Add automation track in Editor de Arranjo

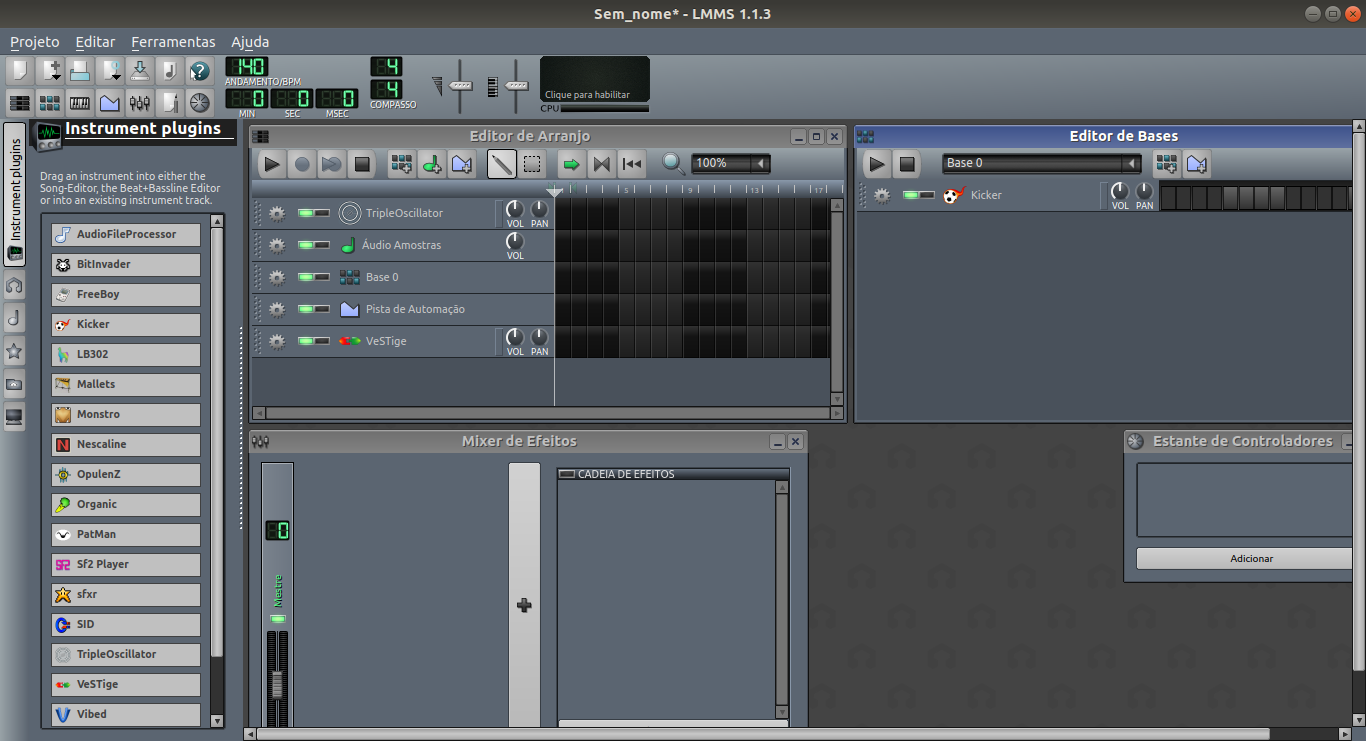point(462,164)
